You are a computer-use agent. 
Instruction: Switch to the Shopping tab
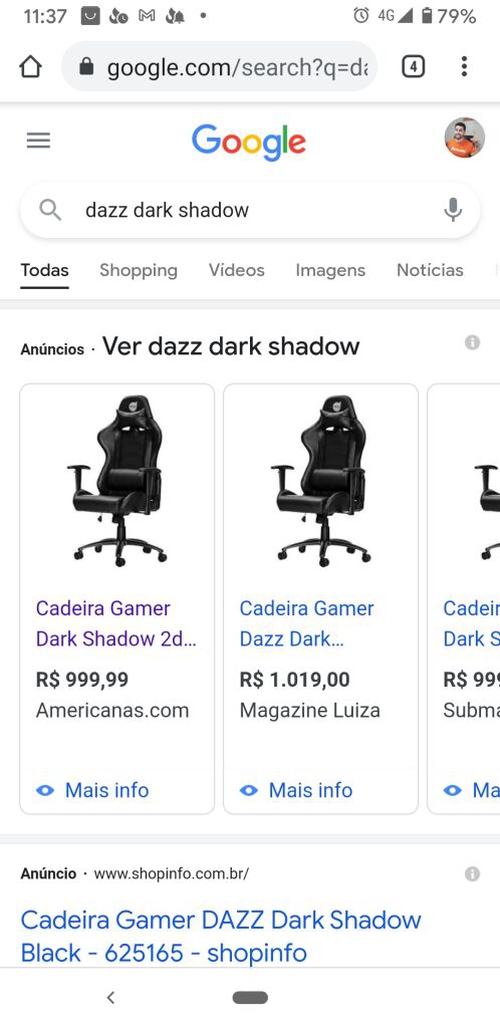[x=138, y=270]
